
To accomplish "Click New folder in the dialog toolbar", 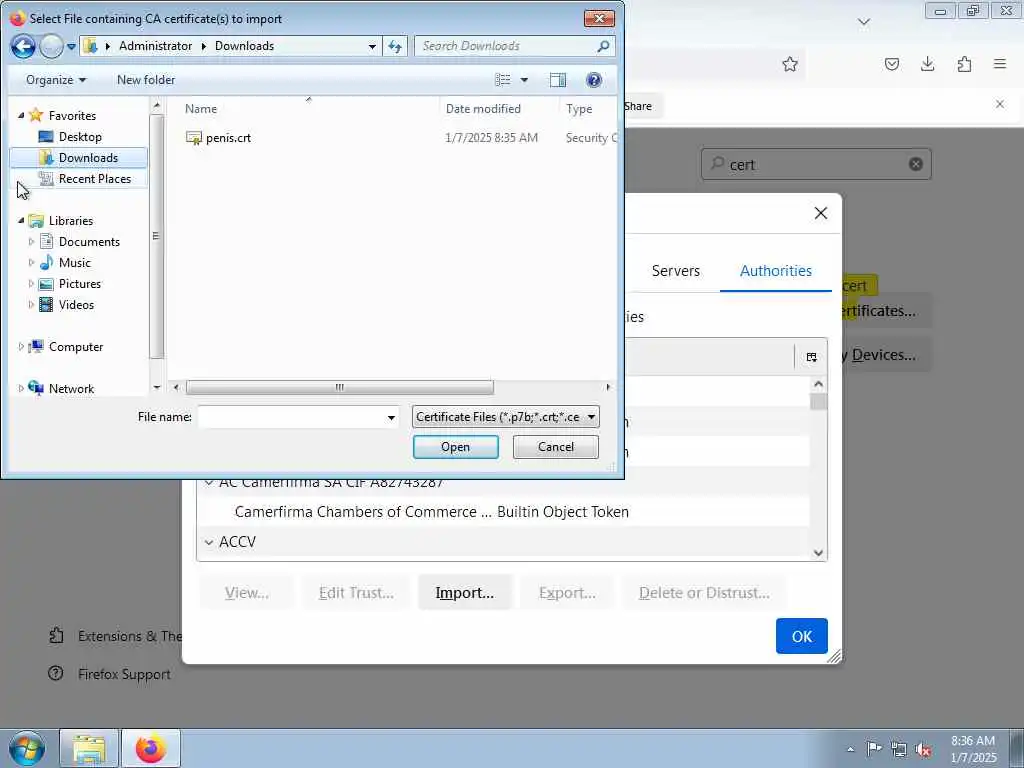I will pyautogui.click(x=146, y=80).
